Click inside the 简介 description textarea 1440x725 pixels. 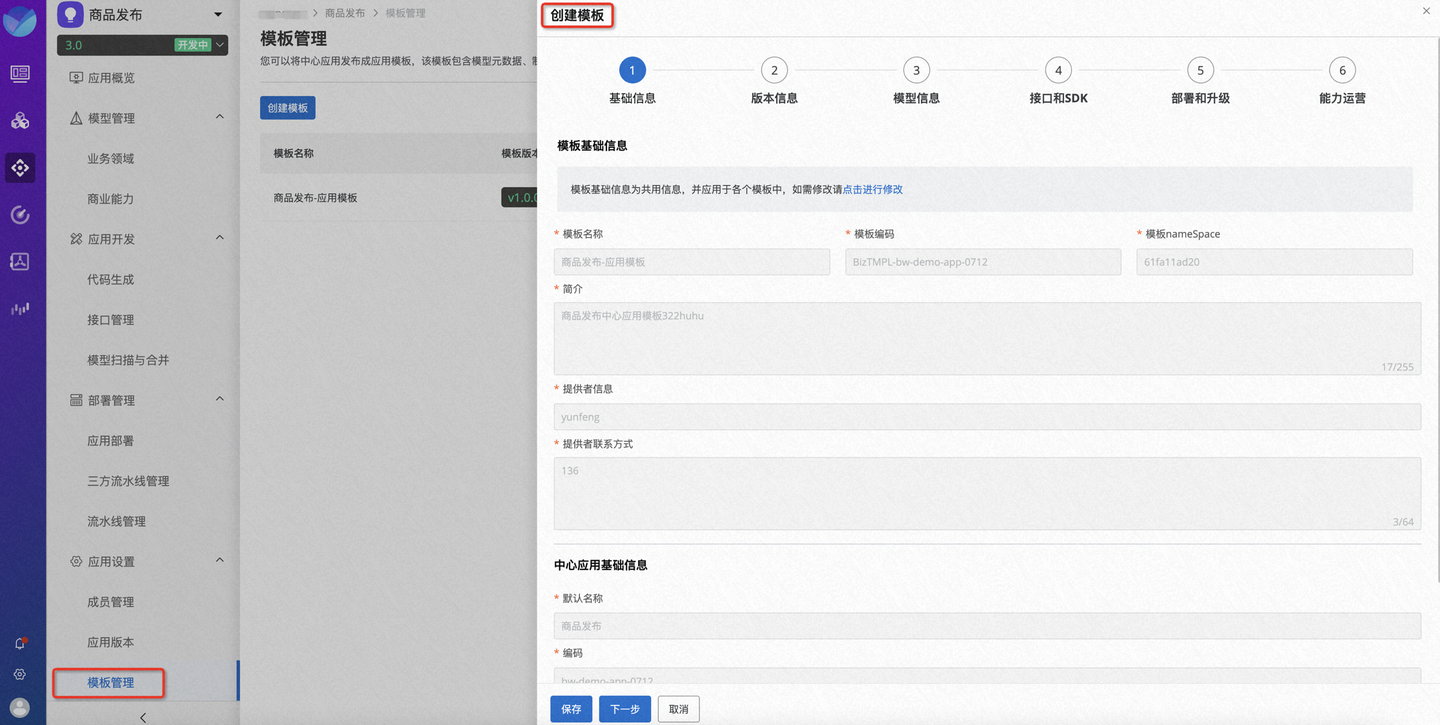[985, 335]
